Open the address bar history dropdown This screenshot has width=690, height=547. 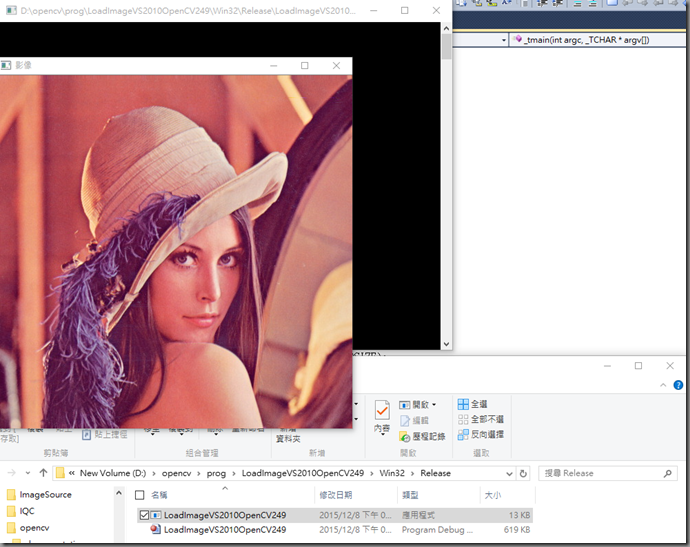coord(509,474)
